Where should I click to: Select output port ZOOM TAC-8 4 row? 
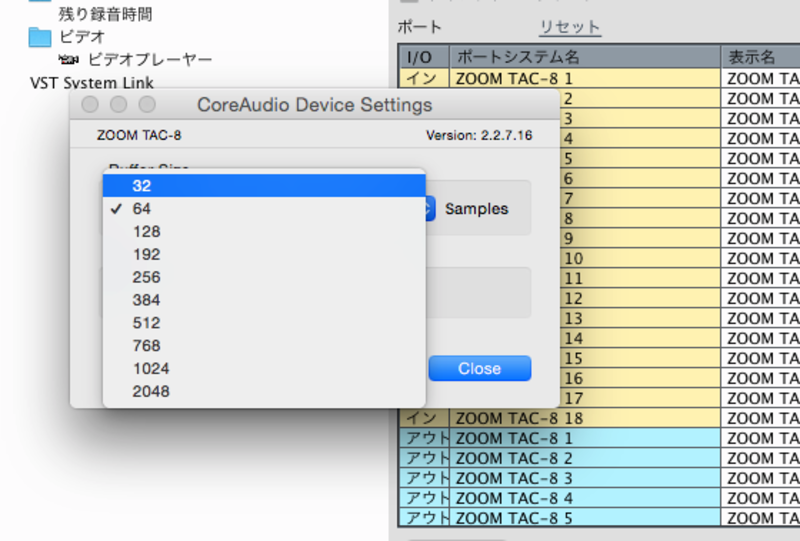coord(599,498)
